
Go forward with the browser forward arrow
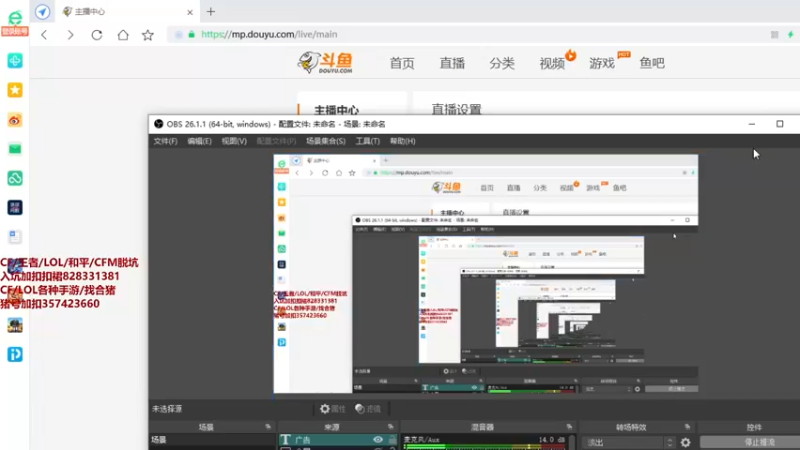70,35
